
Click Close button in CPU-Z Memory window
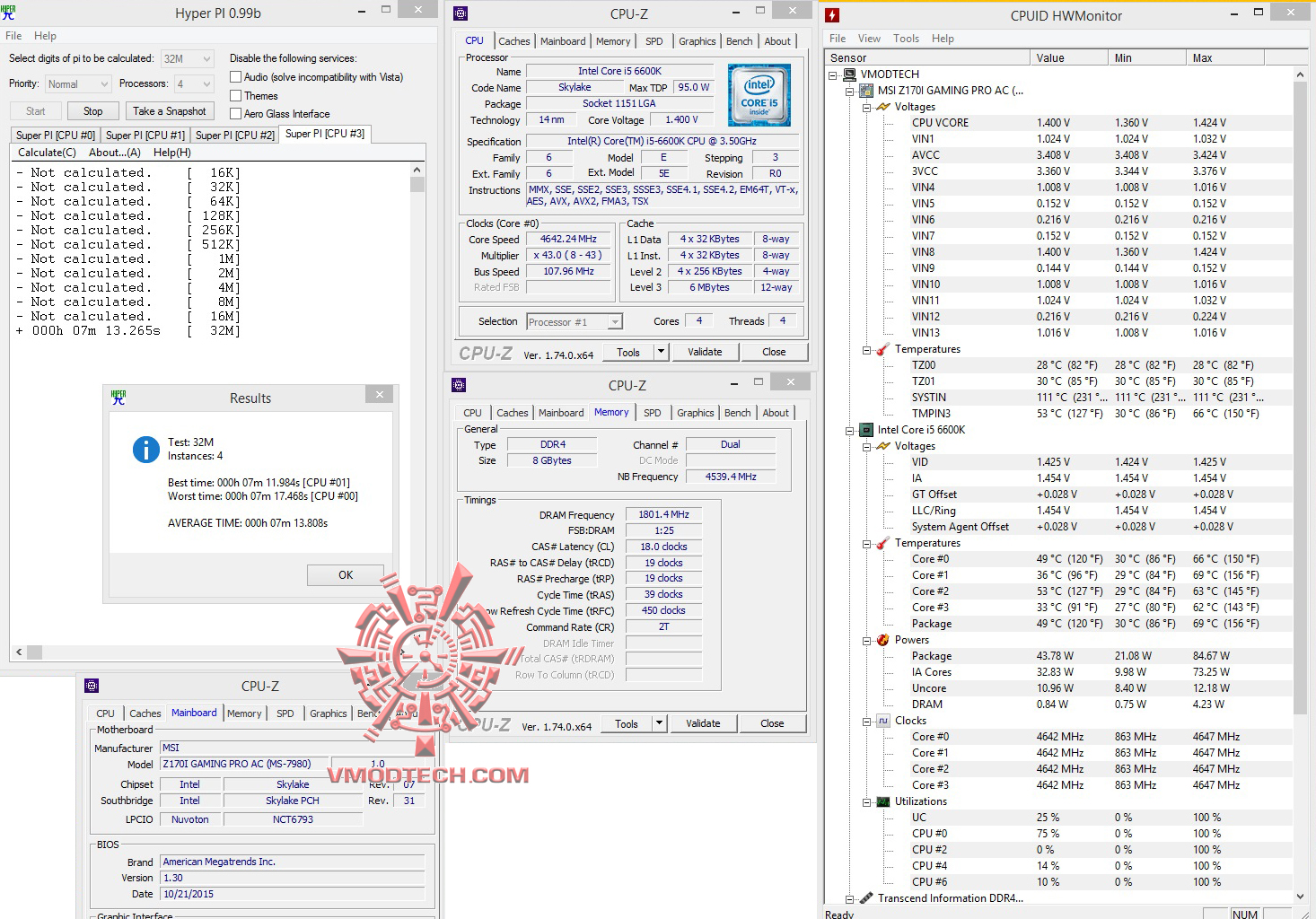(772, 723)
